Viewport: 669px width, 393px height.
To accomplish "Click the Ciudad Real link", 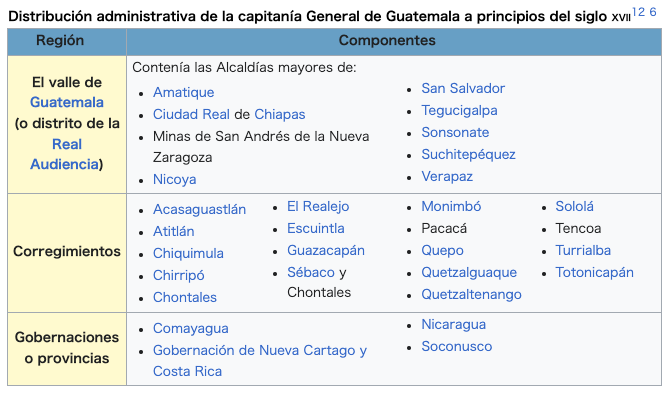I will [191, 114].
